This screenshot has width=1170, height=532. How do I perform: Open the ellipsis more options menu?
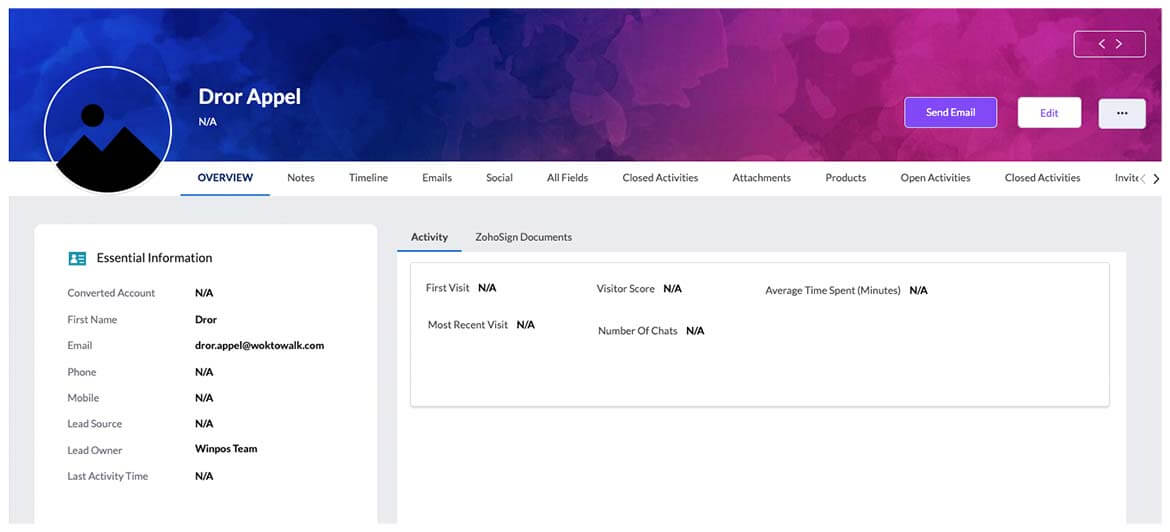tap(1122, 113)
